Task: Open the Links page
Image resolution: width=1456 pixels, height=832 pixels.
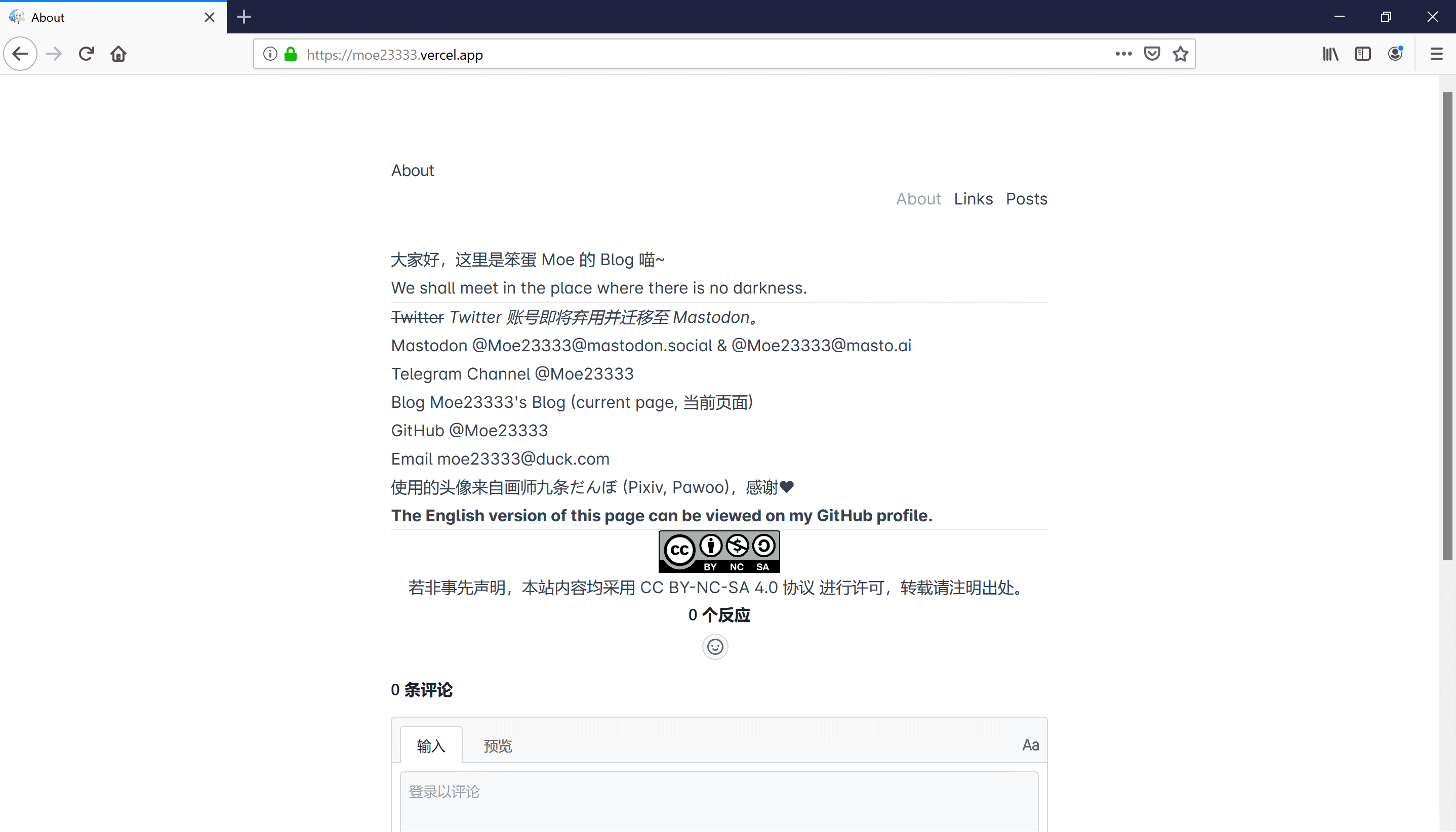Action: 974,198
